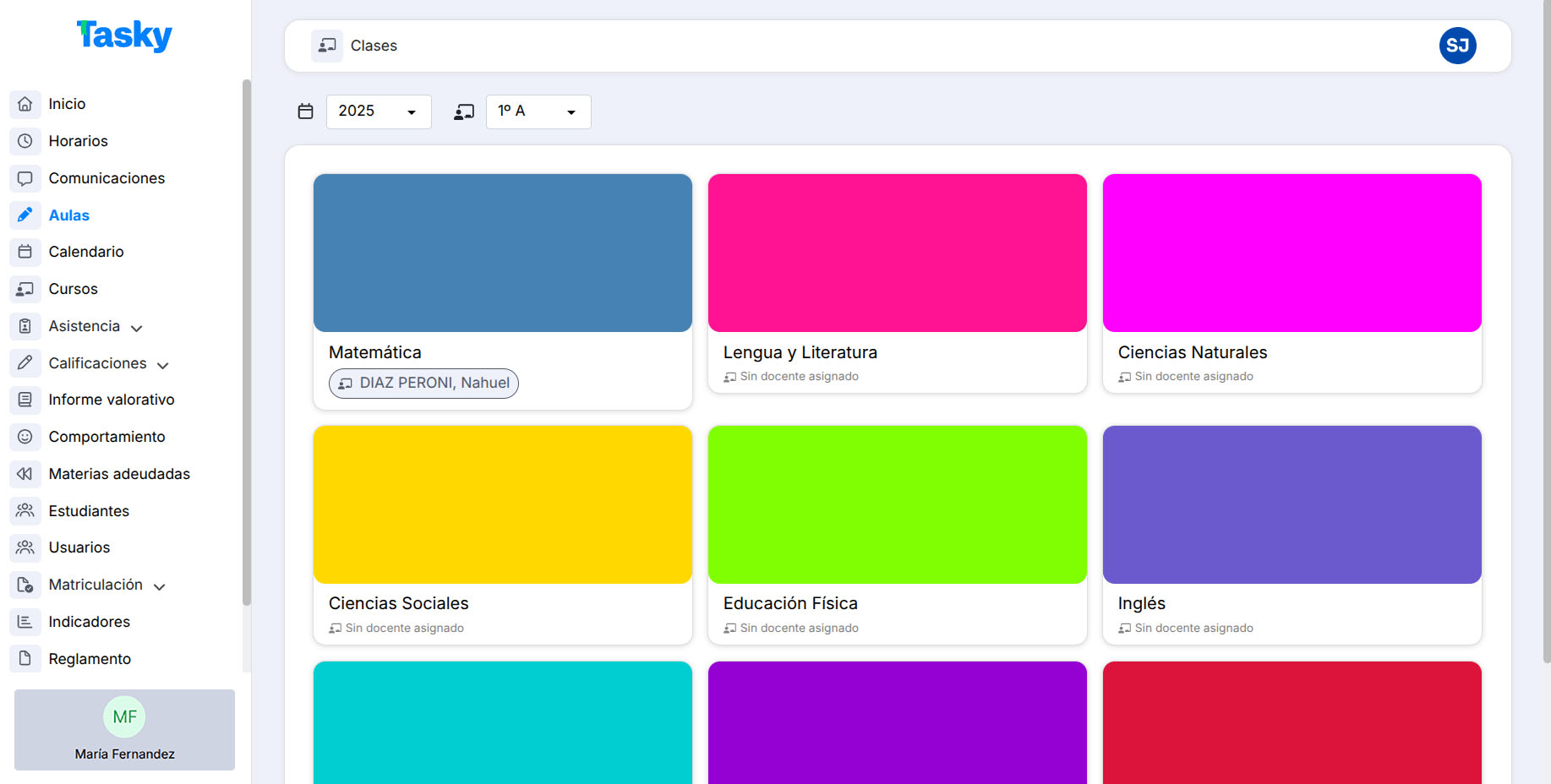Image resolution: width=1551 pixels, height=784 pixels.
Task: Click the cyan class card banner
Action: tap(503, 723)
